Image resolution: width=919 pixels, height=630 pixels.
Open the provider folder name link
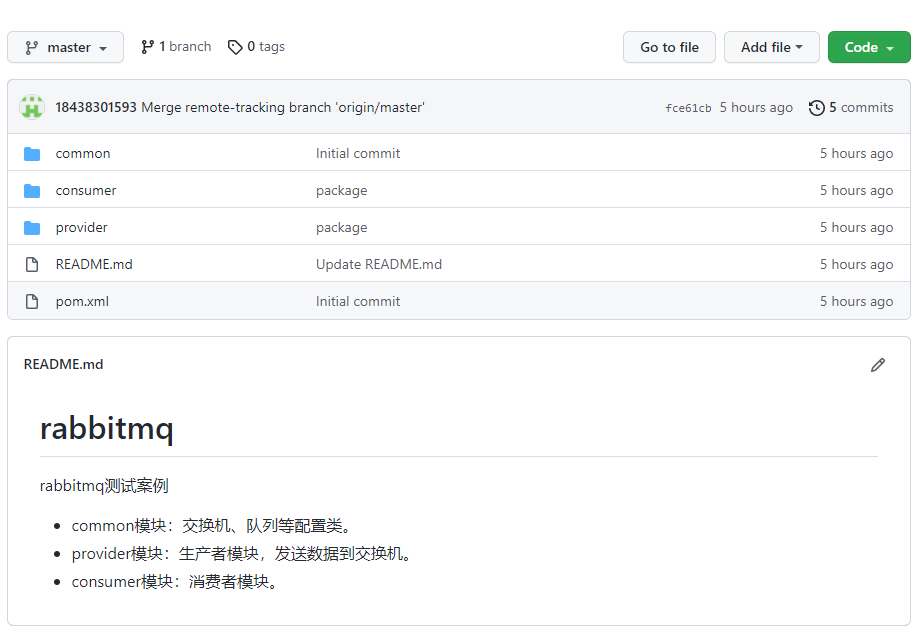pos(81,228)
